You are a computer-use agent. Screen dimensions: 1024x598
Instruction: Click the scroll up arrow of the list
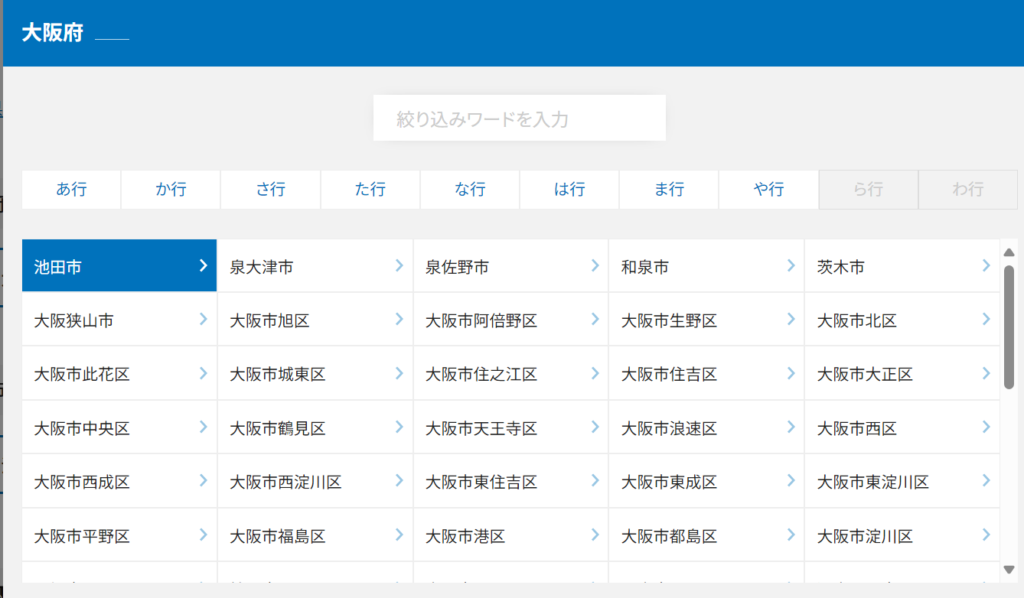[1008, 253]
